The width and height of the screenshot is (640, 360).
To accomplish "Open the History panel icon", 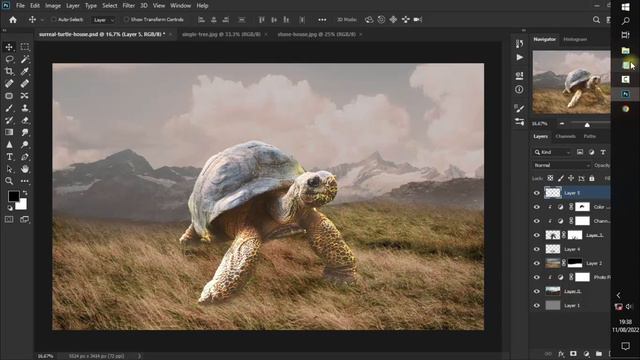I will 519,44.
